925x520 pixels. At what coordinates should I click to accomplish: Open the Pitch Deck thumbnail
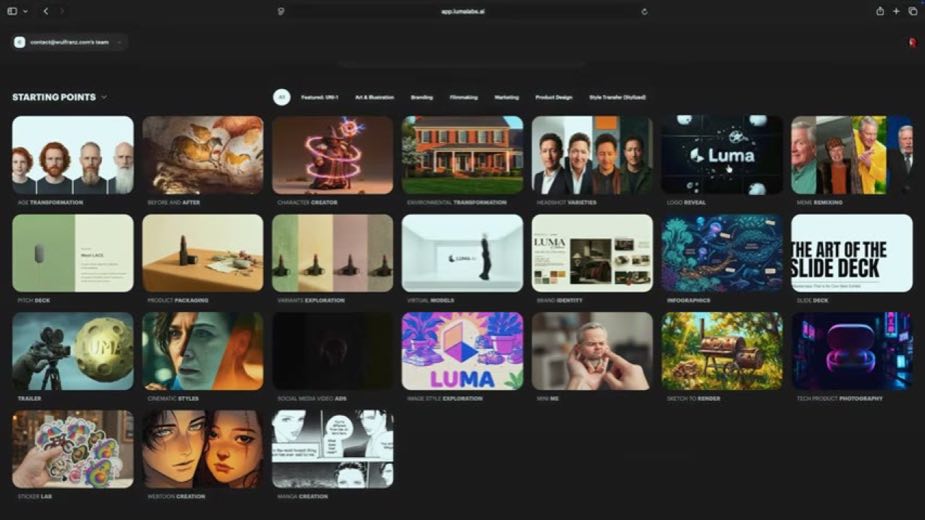coord(73,253)
